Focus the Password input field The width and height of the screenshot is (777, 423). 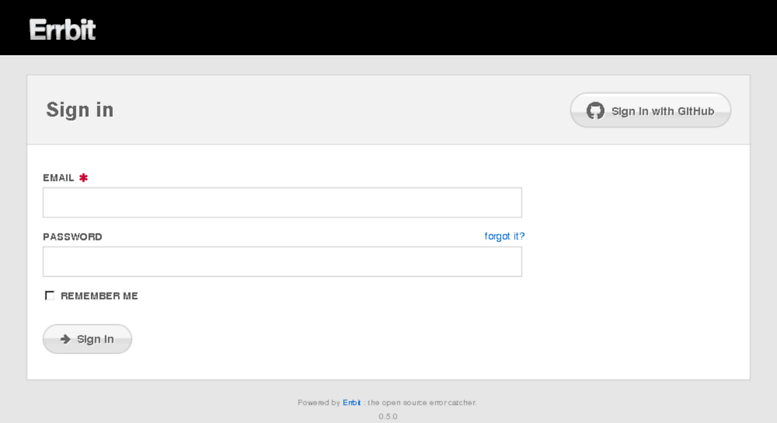pyautogui.click(x=282, y=262)
